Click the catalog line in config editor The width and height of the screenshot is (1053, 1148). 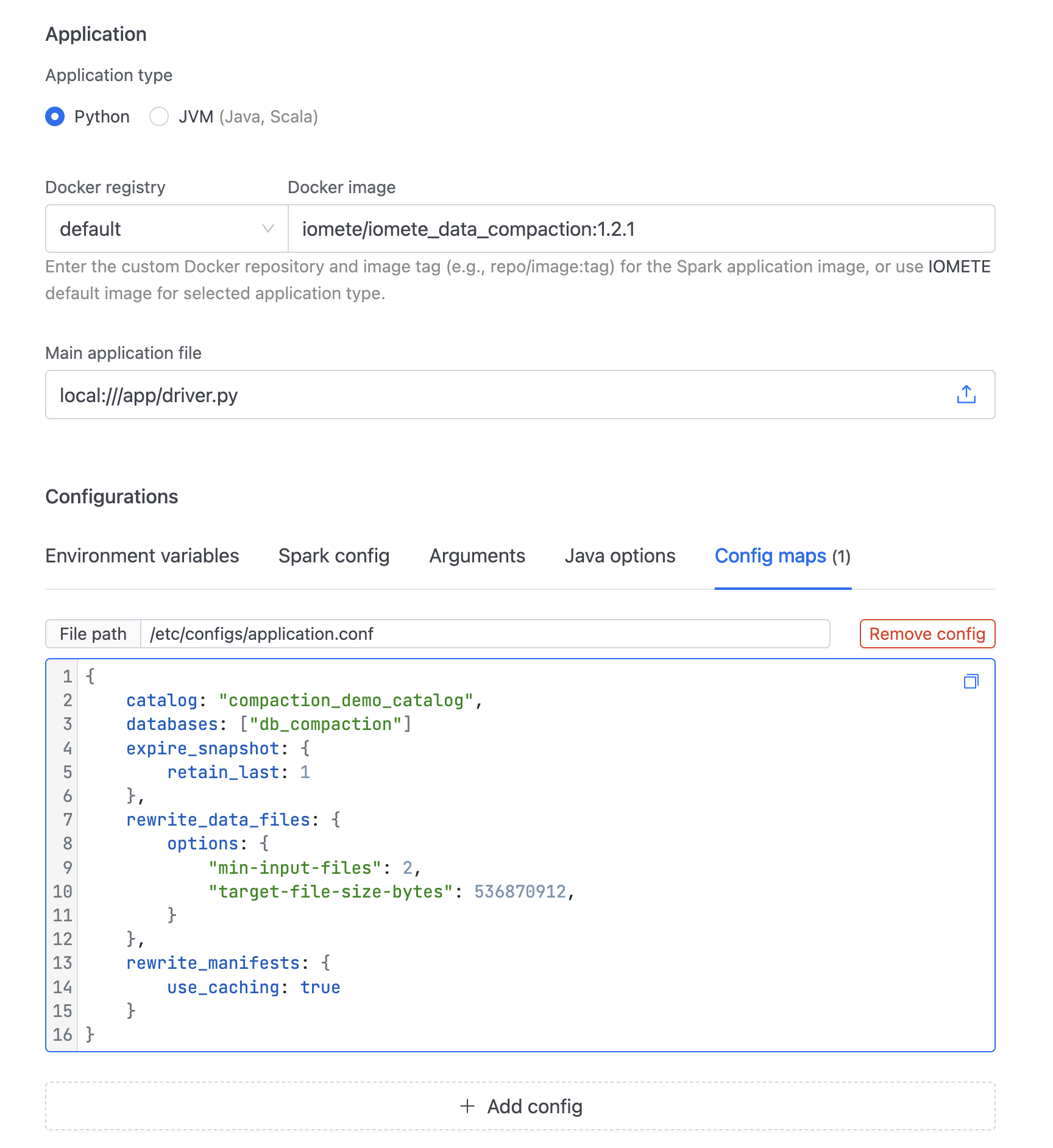[x=305, y=701]
